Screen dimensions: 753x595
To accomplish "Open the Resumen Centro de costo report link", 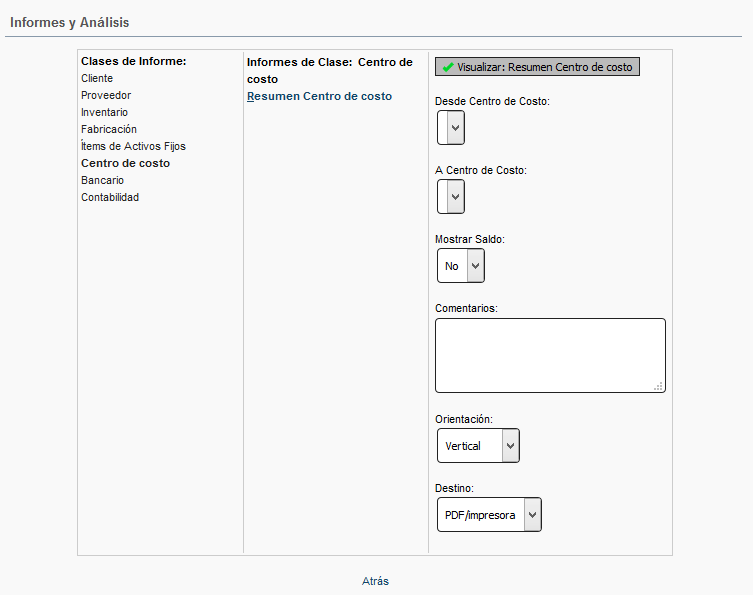I will (x=319, y=96).
